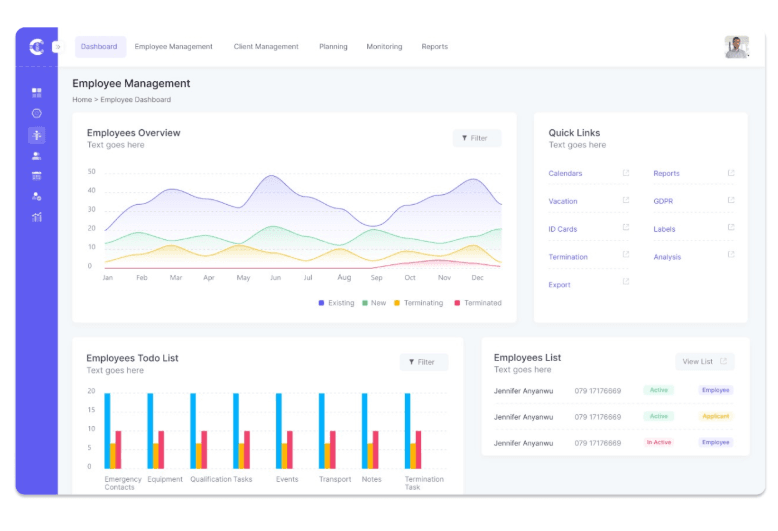Viewport: 778px width, 531px height.
Task: Open the Termination quick link
Action: 568,257
